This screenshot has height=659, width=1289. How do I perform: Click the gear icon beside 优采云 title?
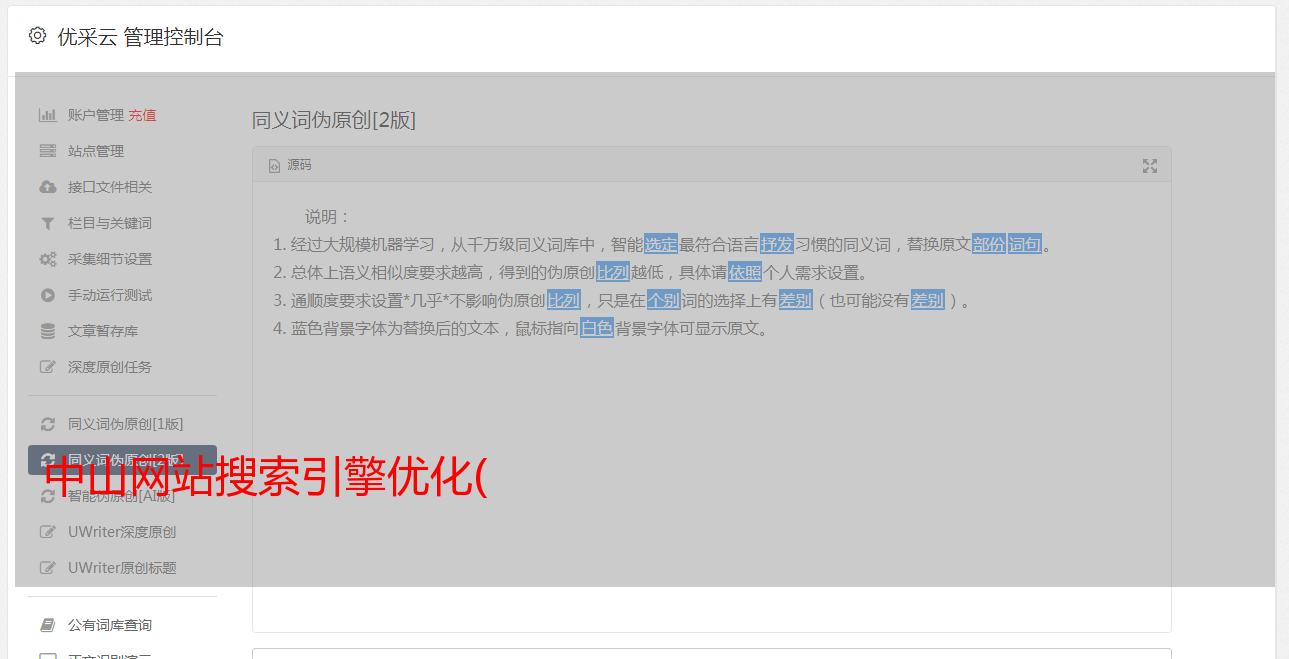point(37,36)
